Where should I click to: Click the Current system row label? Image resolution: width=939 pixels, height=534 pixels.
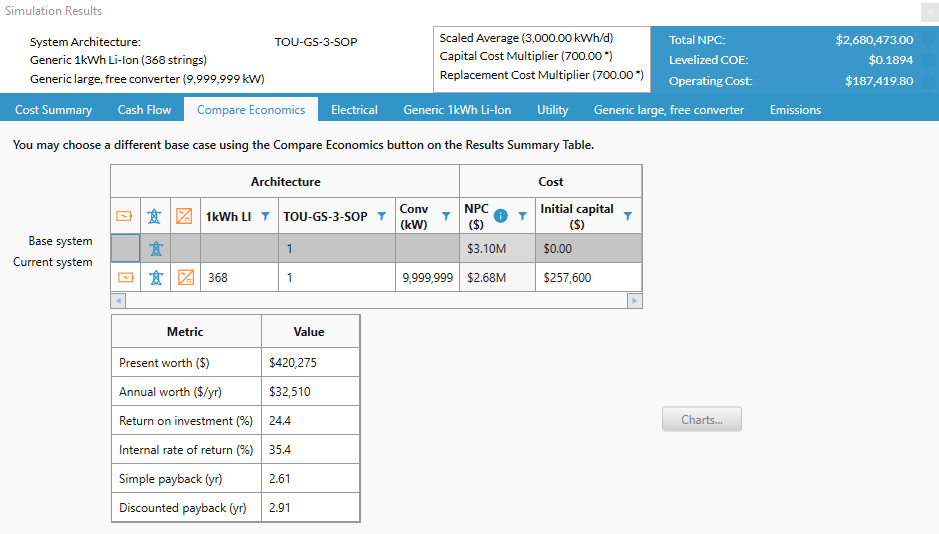click(x=53, y=262)
